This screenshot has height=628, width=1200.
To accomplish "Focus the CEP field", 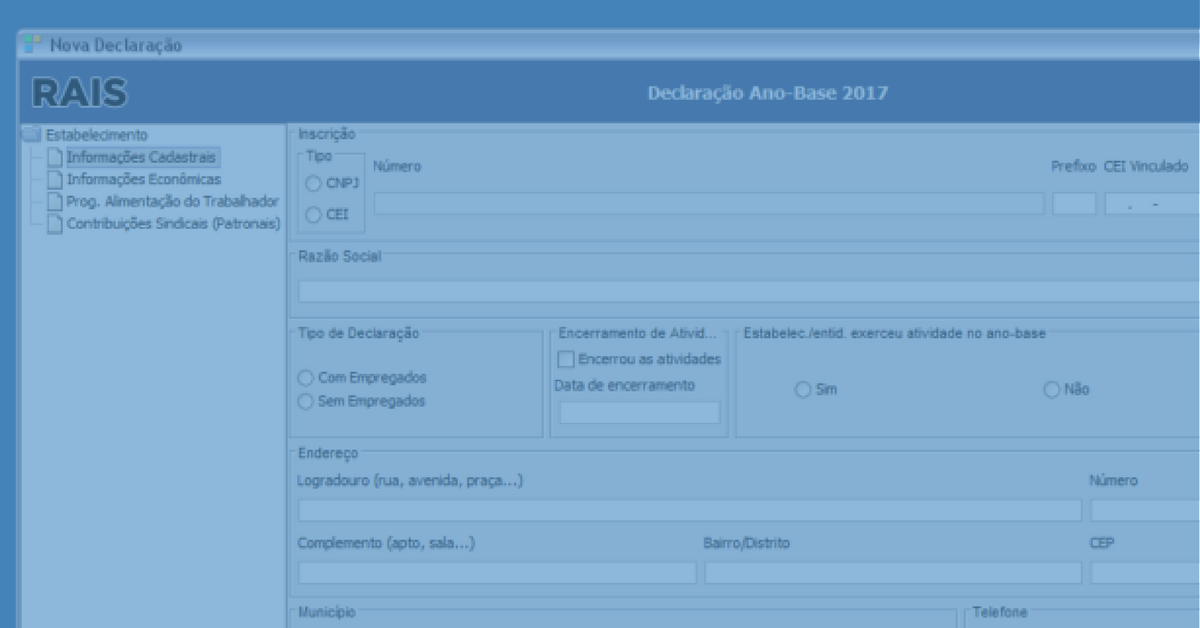I will click(1145, 573).
